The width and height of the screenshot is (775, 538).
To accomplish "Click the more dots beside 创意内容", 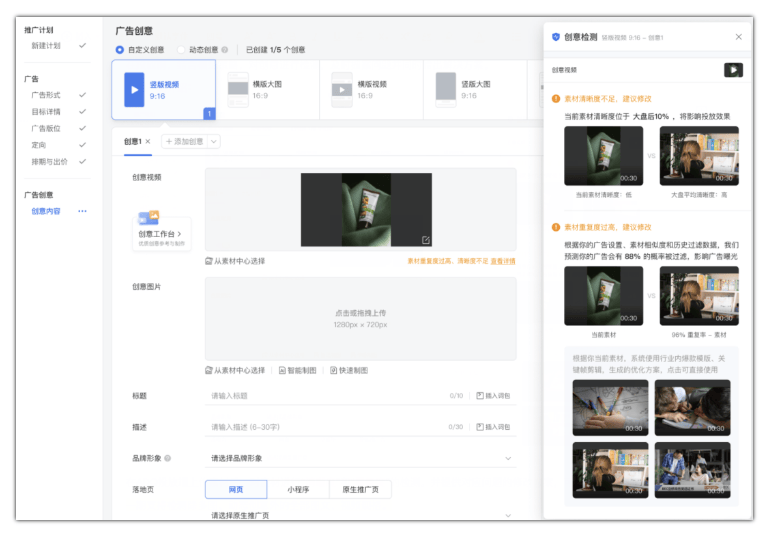I will pyautogui.click(x=82, y=211).
